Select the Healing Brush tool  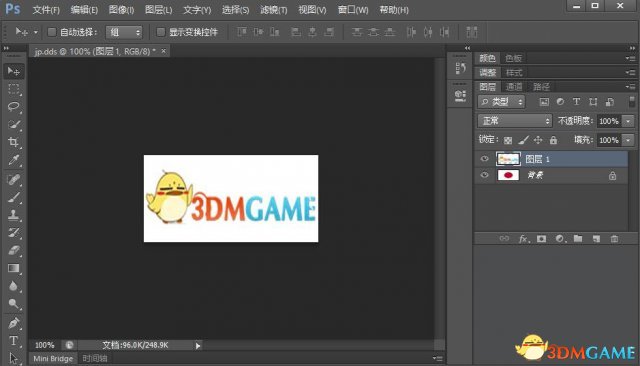click(x=14, y=180)
